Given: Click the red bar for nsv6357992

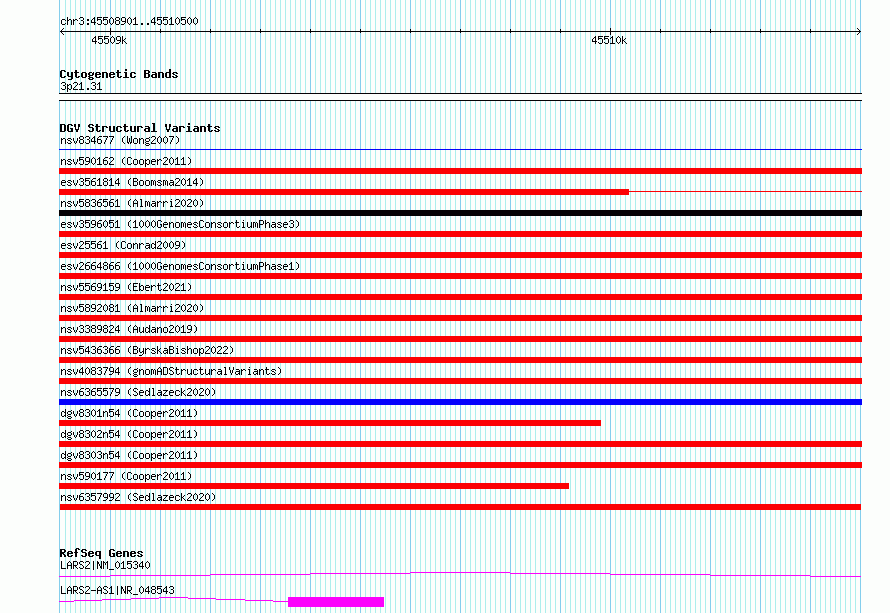Looking at the screenshot, I should (460, 507).
